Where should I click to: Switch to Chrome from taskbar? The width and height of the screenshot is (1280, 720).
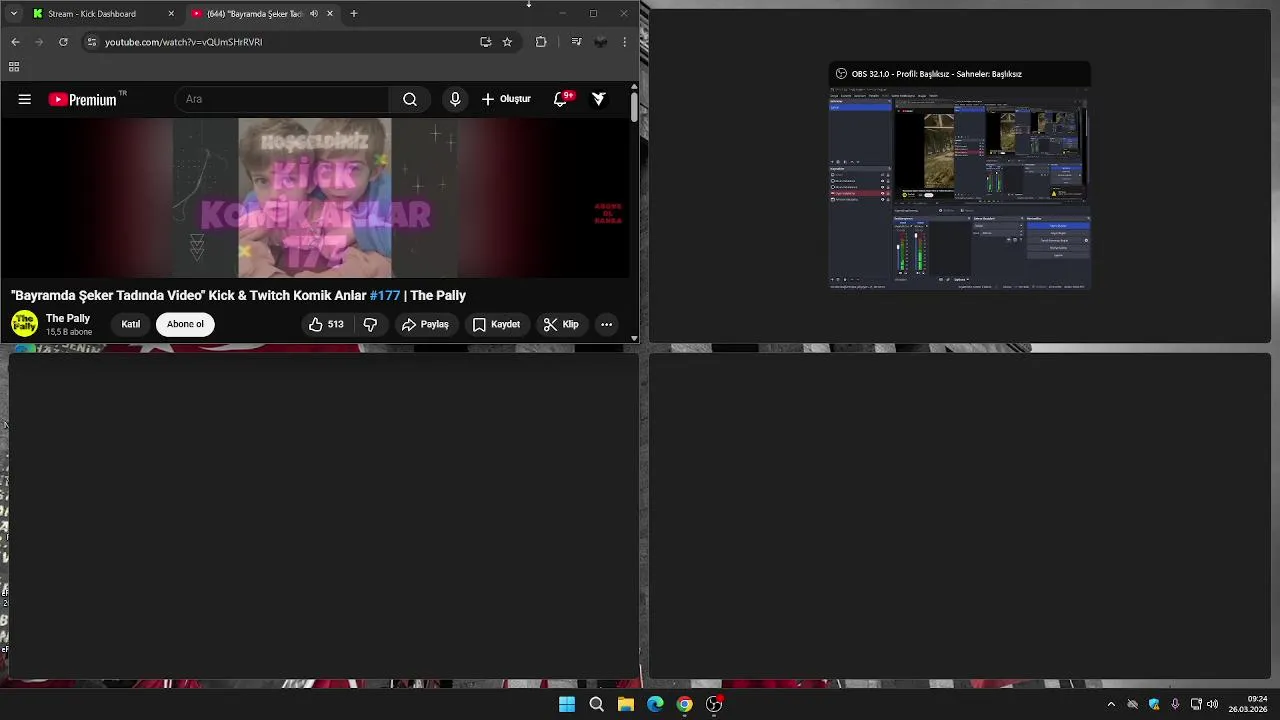[684, 704]
